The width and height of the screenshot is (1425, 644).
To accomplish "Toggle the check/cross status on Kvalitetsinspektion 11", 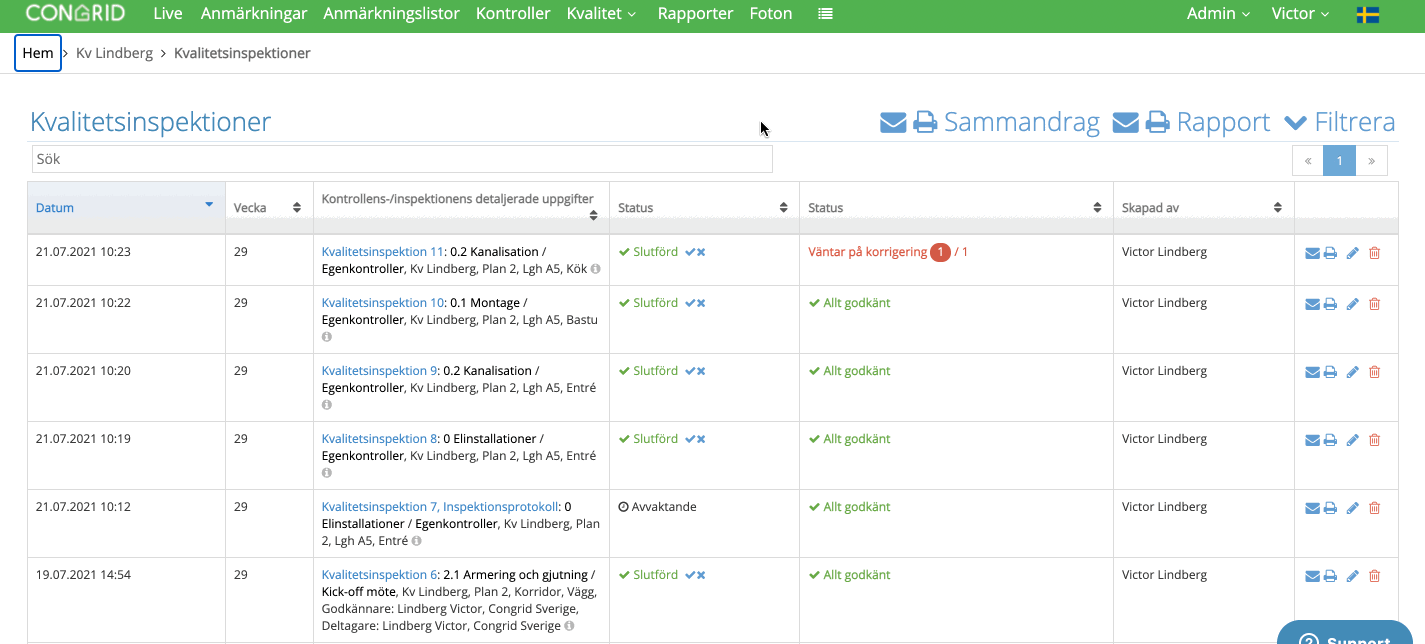I will (695, 252).
